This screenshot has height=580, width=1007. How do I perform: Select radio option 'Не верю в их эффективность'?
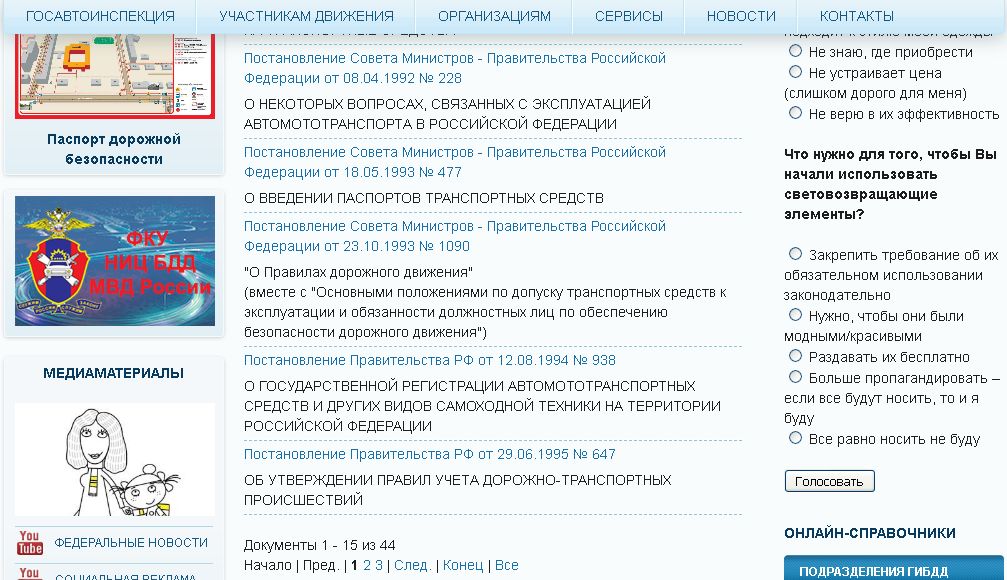click(x=796, y=113)
